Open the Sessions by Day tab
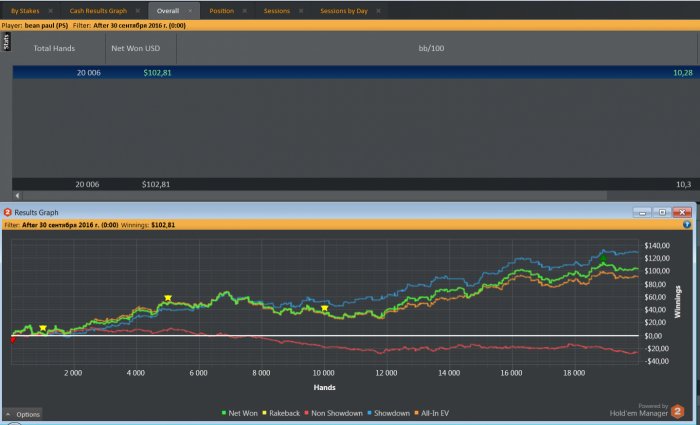The width and height of the screenshot is (700, 425). pos(344,11)
